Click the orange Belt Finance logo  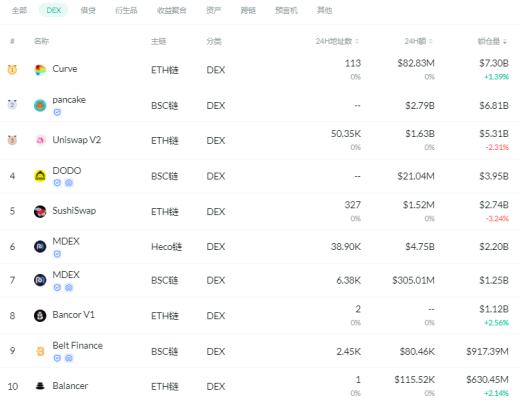coord(40,351)
